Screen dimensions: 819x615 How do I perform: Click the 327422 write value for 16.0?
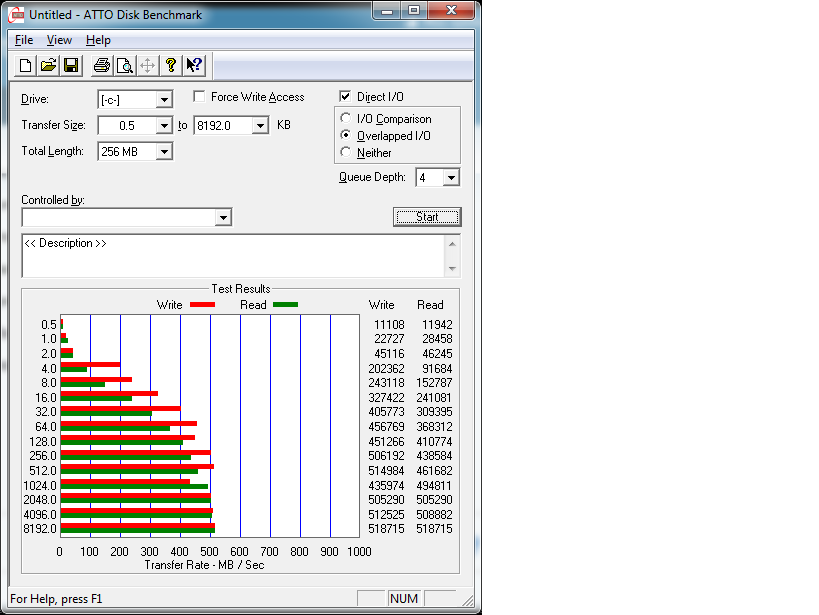click(x=387, y=398)
